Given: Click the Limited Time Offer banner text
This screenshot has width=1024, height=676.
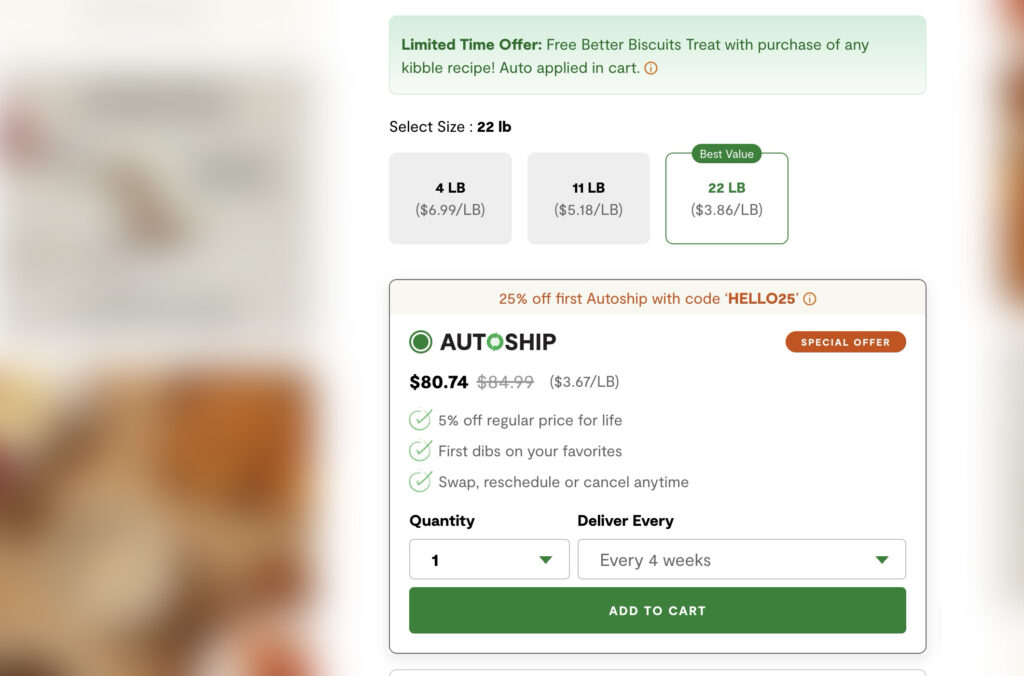Looking at the screenshot, I should pyautogui.click(x=635, y=56).
